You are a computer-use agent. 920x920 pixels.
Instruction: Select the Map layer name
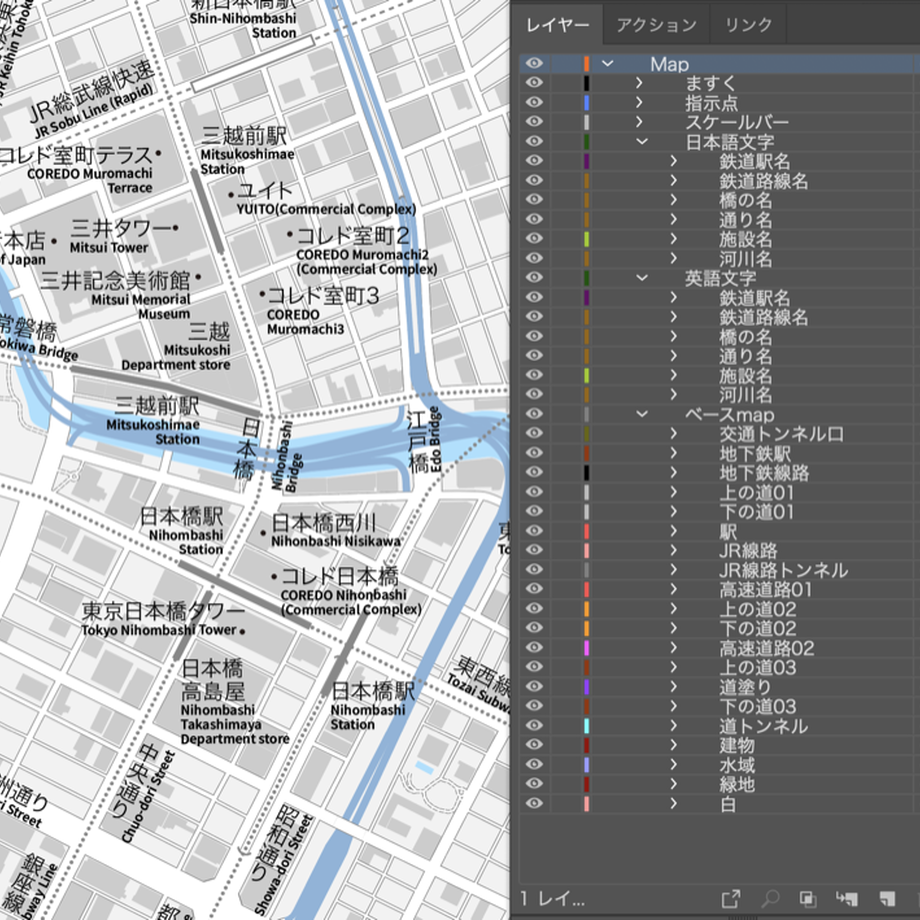(x=669, y=64)
